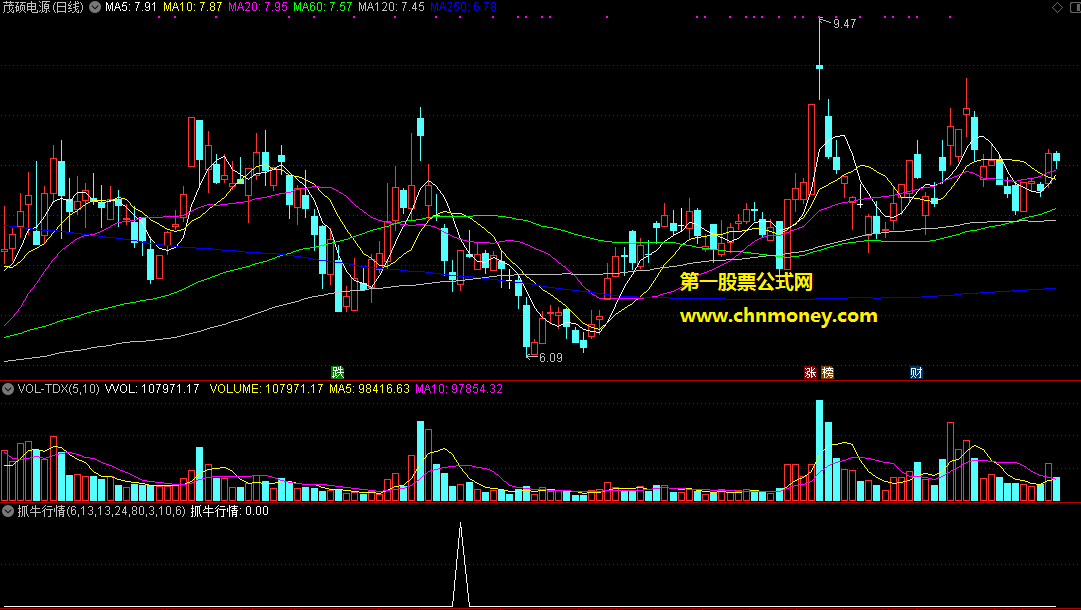The image size is (1081, 610).
Task: Click the yellow MA10: 7.87 label
Action: (192, 7)
